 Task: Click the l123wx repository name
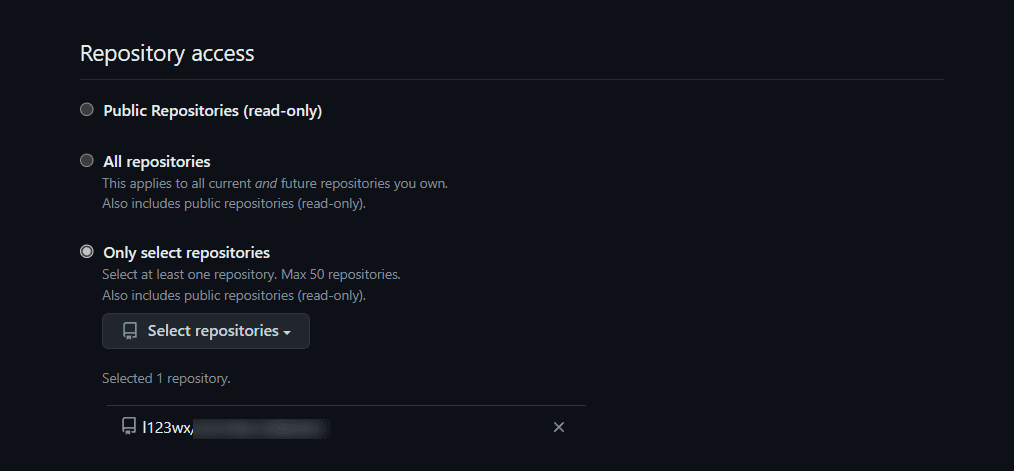coord(167,427)
